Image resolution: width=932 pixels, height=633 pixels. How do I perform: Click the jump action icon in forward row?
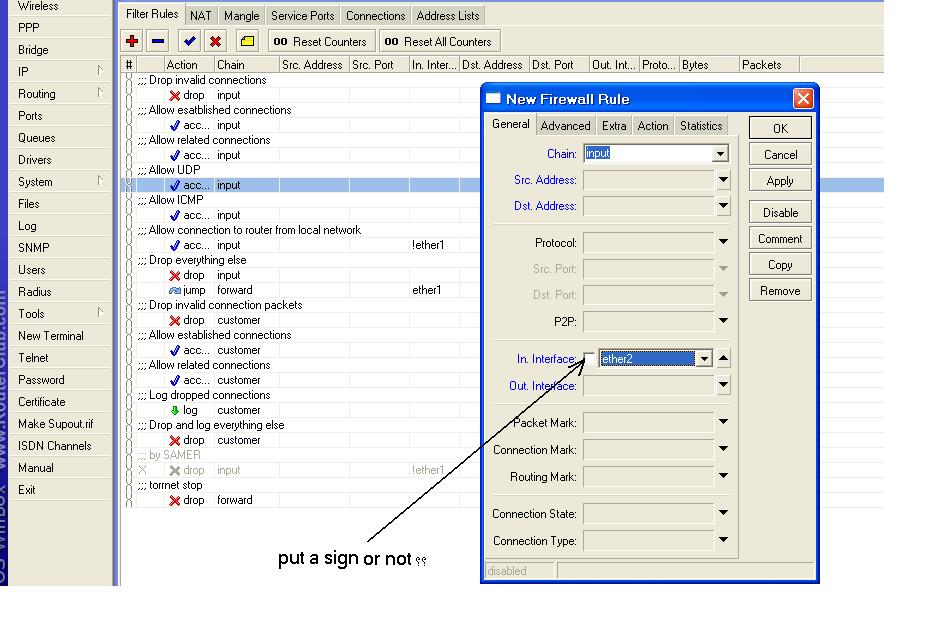(x=175, y=291)
